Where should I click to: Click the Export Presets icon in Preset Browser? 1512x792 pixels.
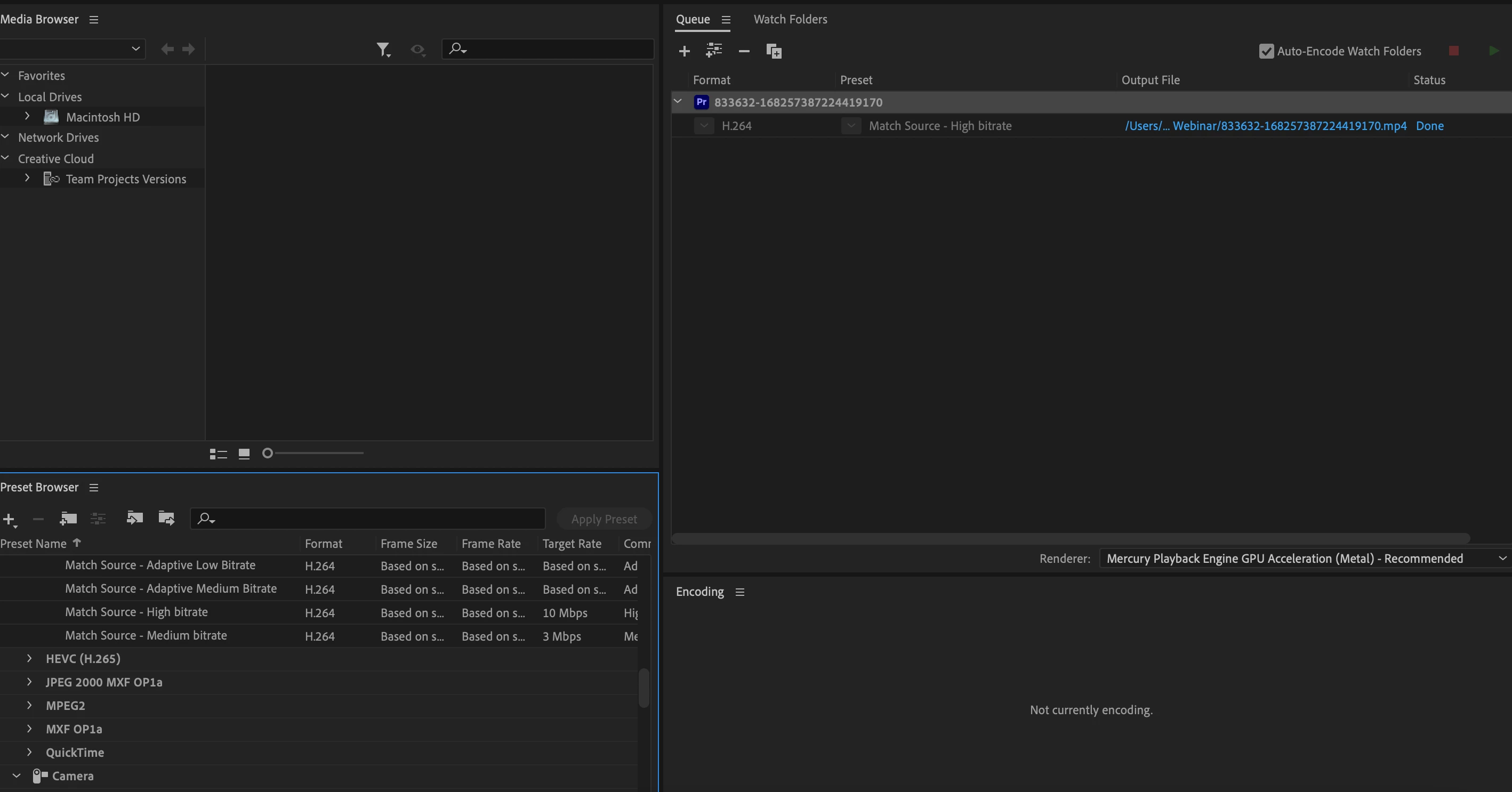[x=167, y=519]
